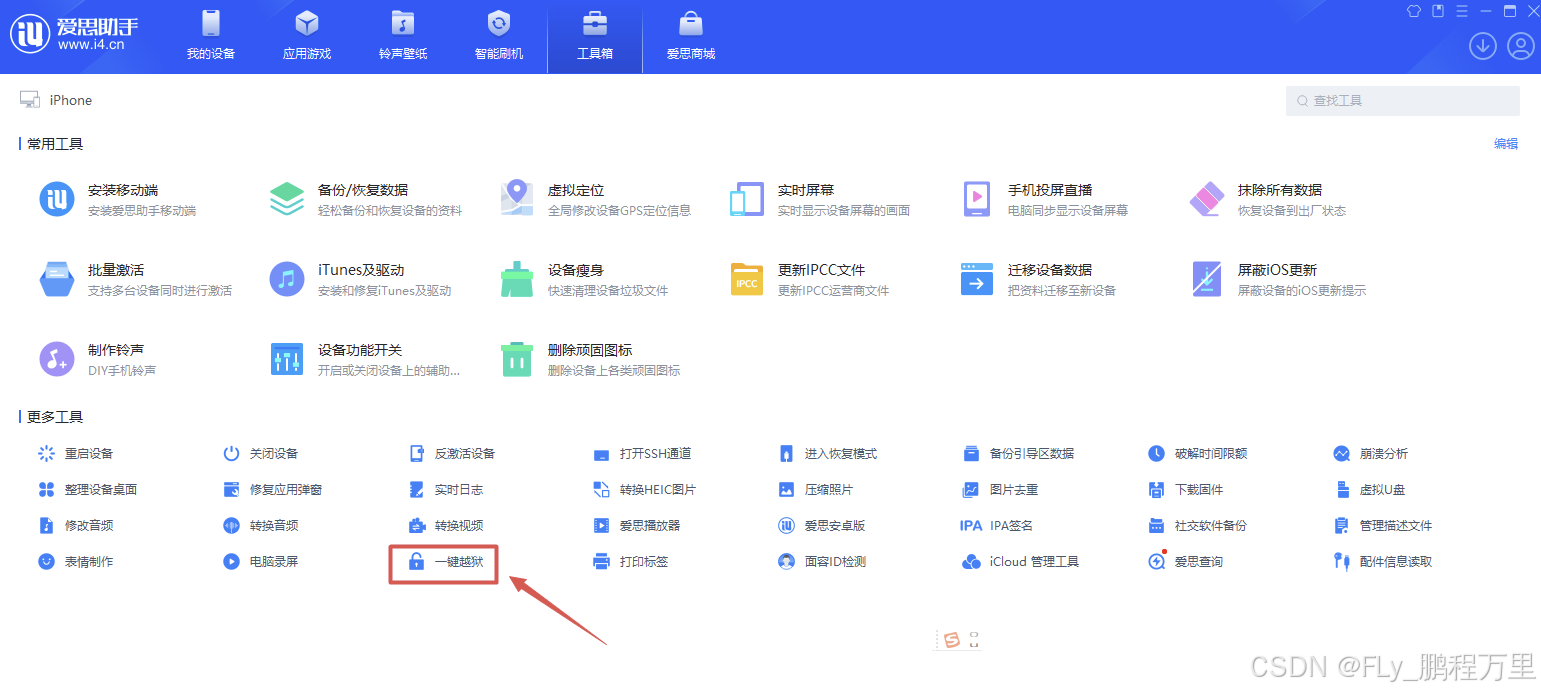Open 破解时间限额 tool

coord(1197,453)
